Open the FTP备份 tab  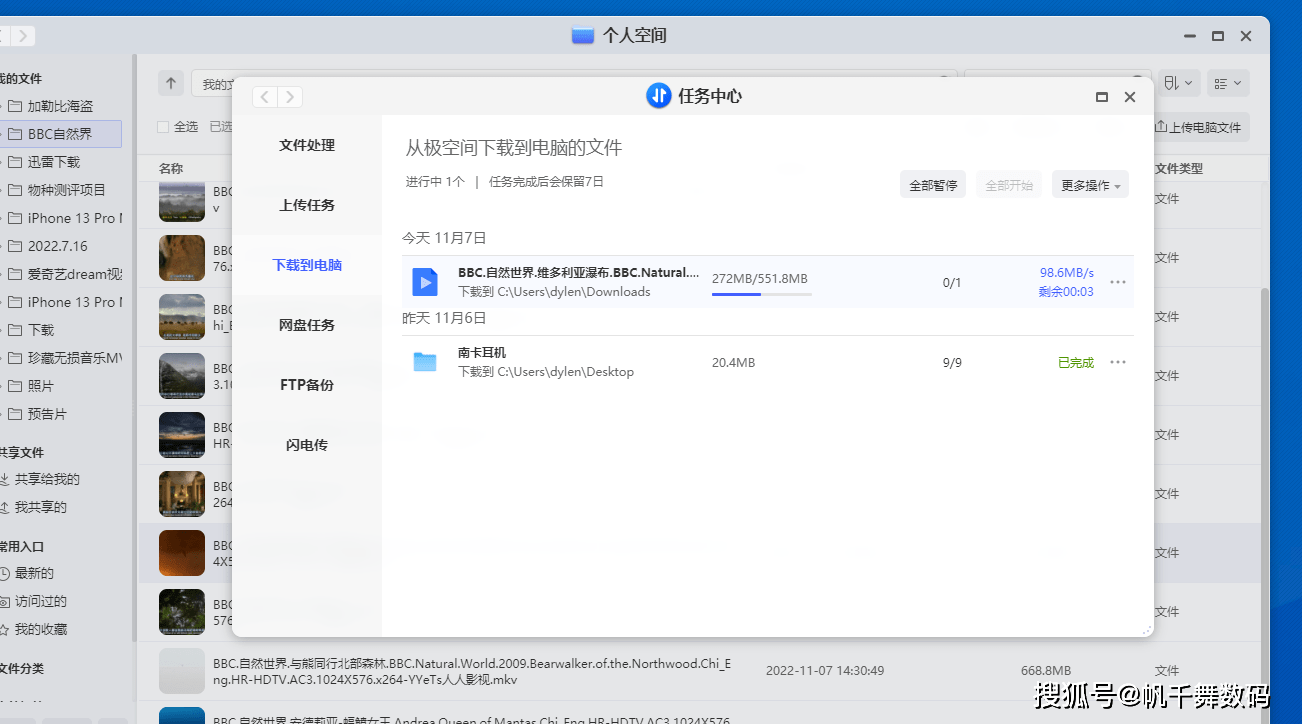point(307,385)
